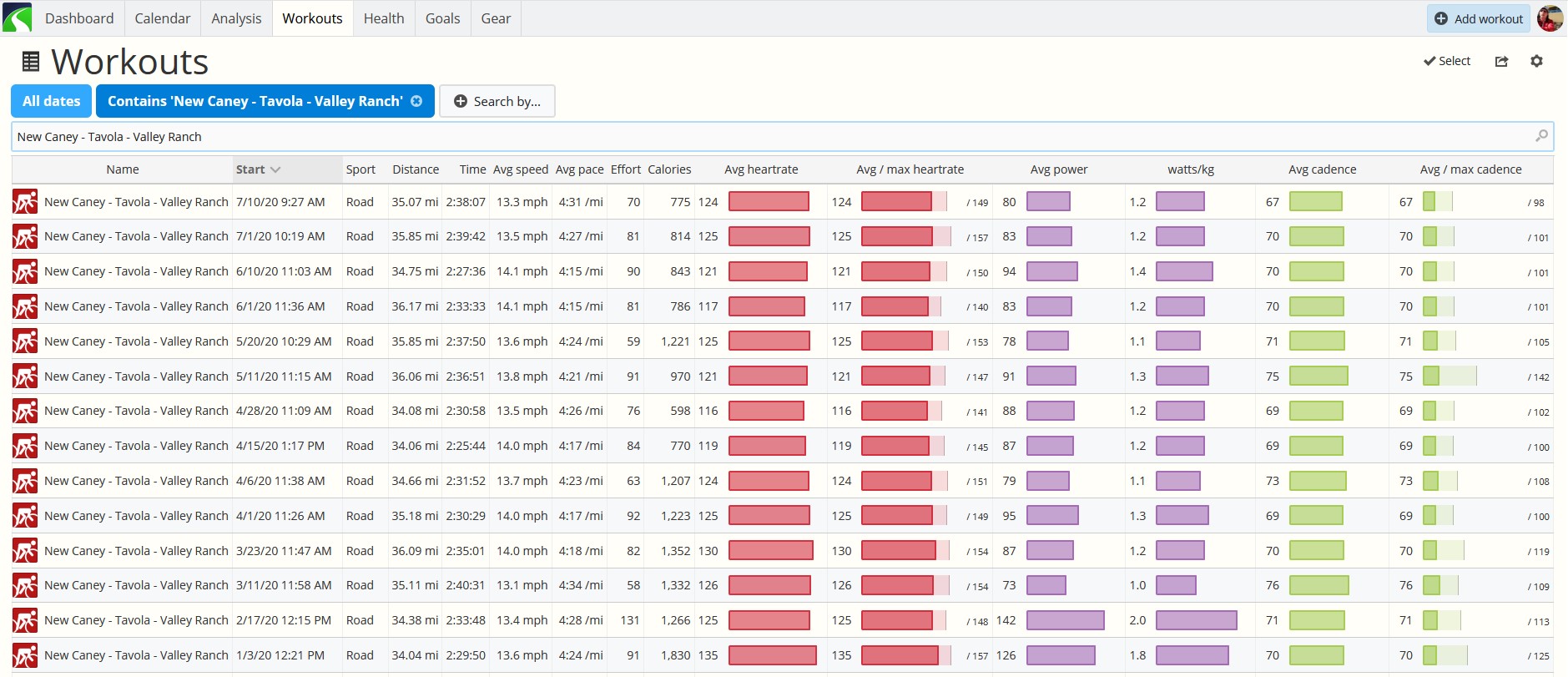Remove the 'New Caney' filter
Viewport: 1568px width, 677px height.
pos(416,101)
